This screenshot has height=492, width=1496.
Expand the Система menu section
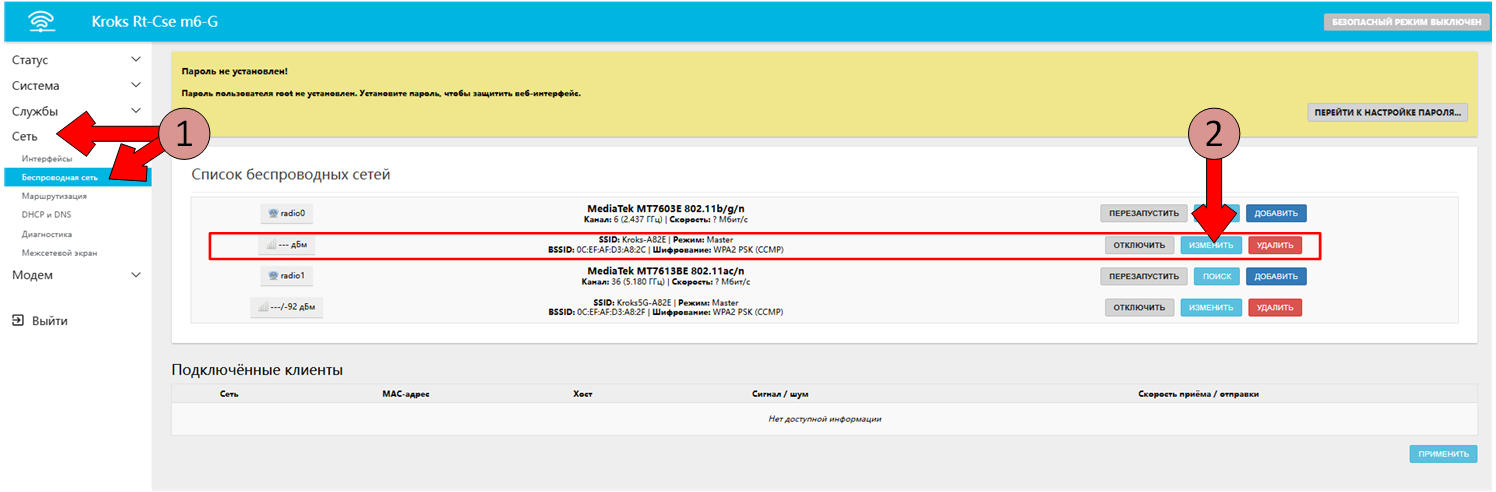[76, 86]
